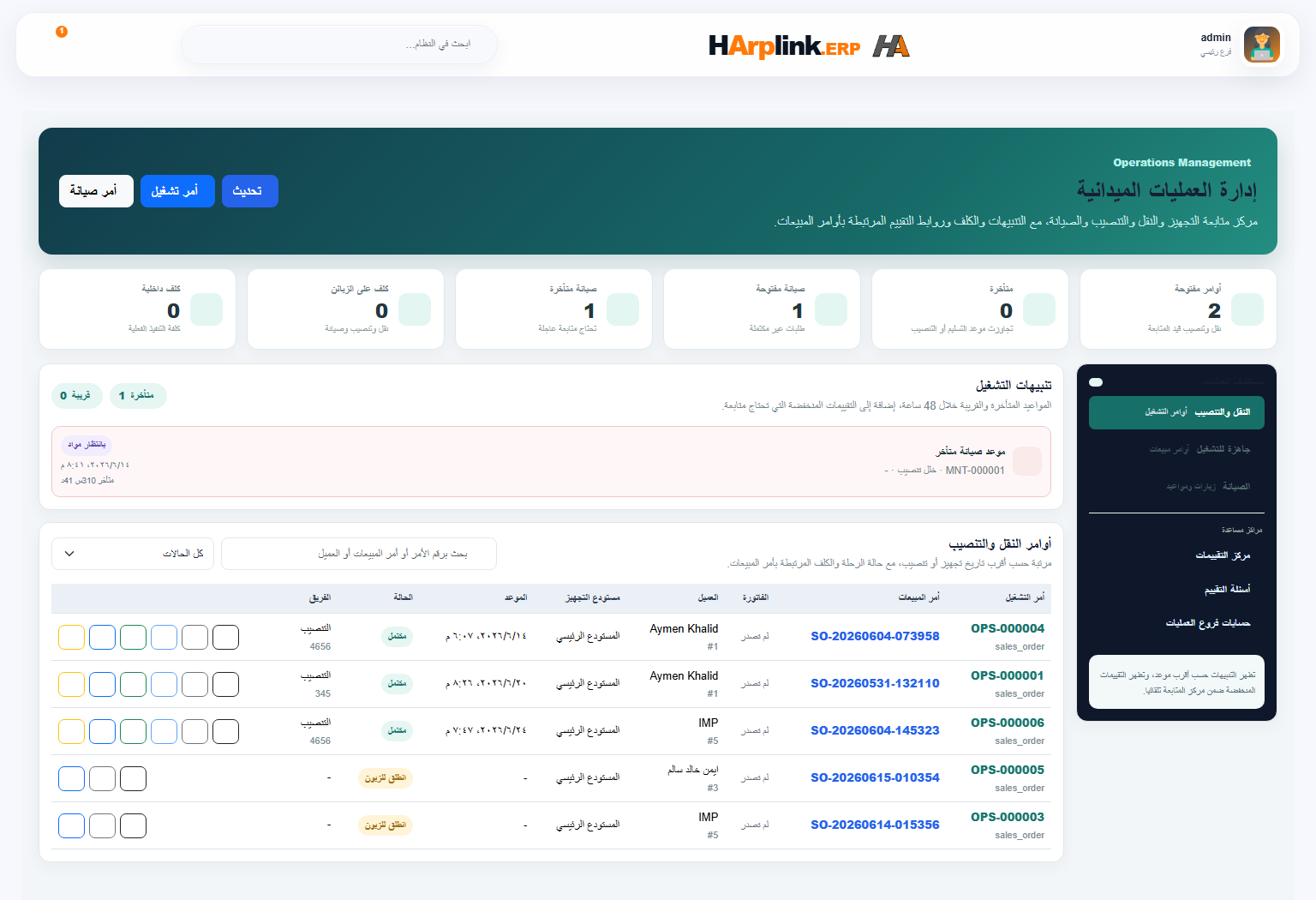Click the light-blue action icon in OPS-000004 row
1316x900 pixels.
click(164, 637)
